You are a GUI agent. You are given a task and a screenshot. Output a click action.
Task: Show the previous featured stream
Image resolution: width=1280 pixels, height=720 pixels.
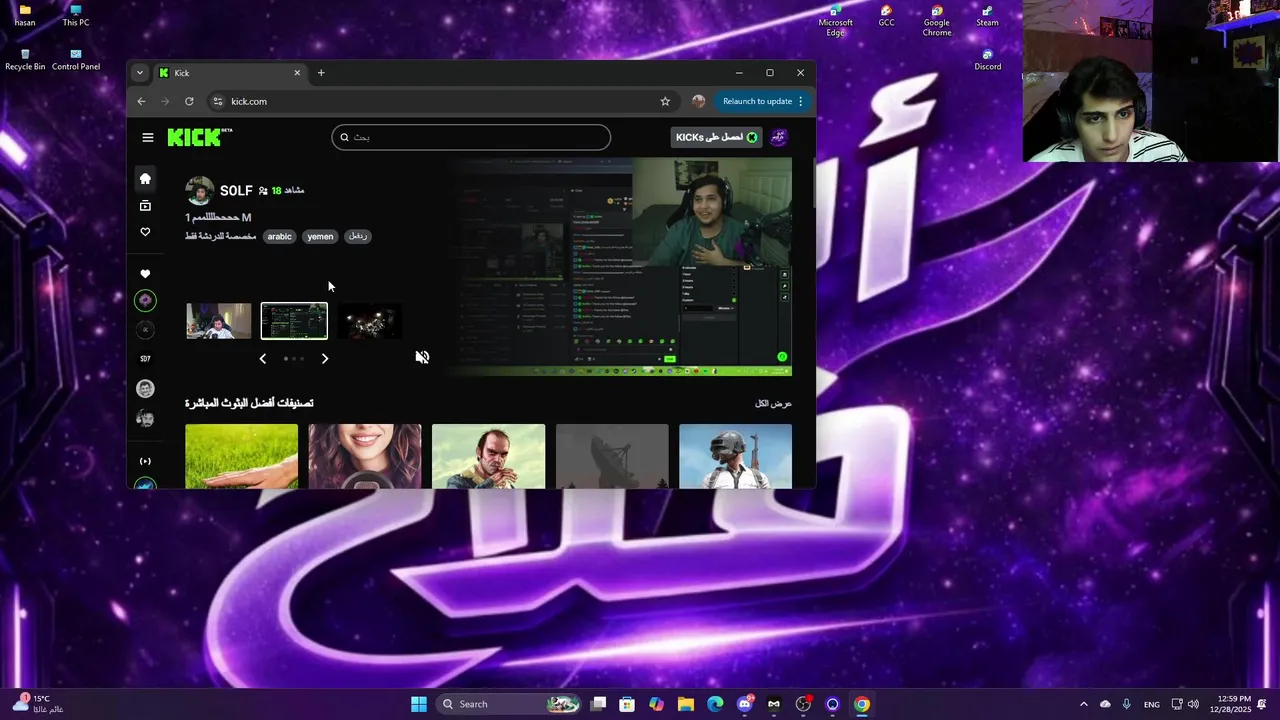click(263, 358)
